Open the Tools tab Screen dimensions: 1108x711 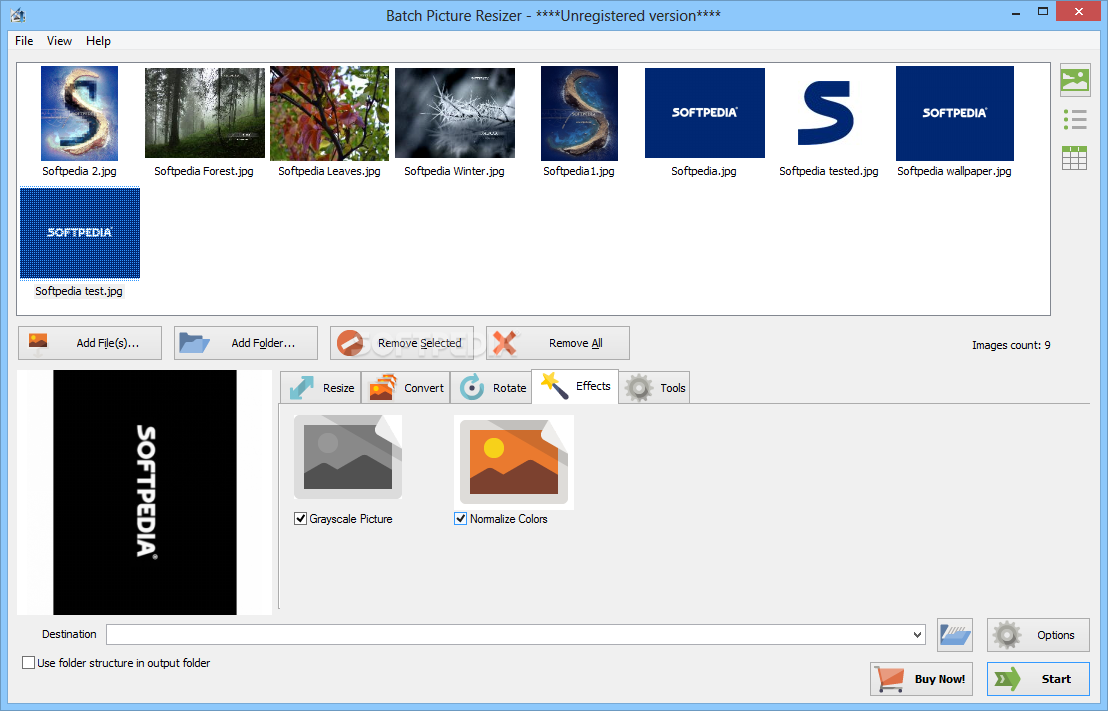654,388
